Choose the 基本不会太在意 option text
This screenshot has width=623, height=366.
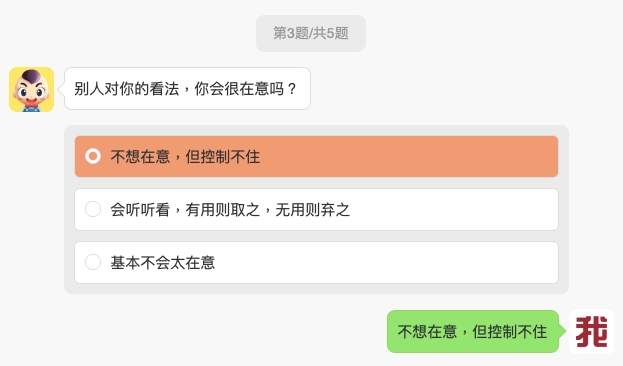163,263
